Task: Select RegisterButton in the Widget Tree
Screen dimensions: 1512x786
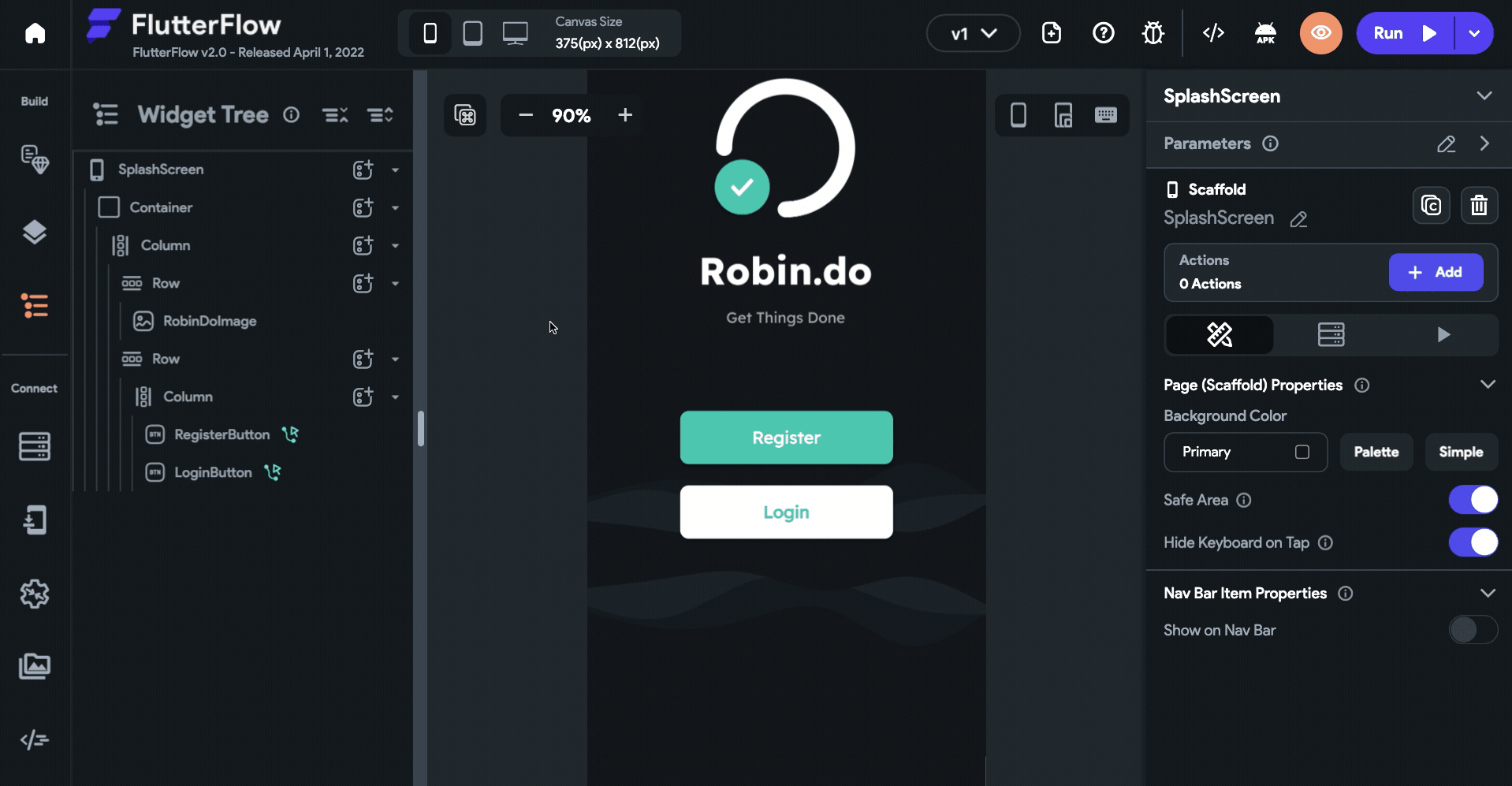Action: pos(221,434)
